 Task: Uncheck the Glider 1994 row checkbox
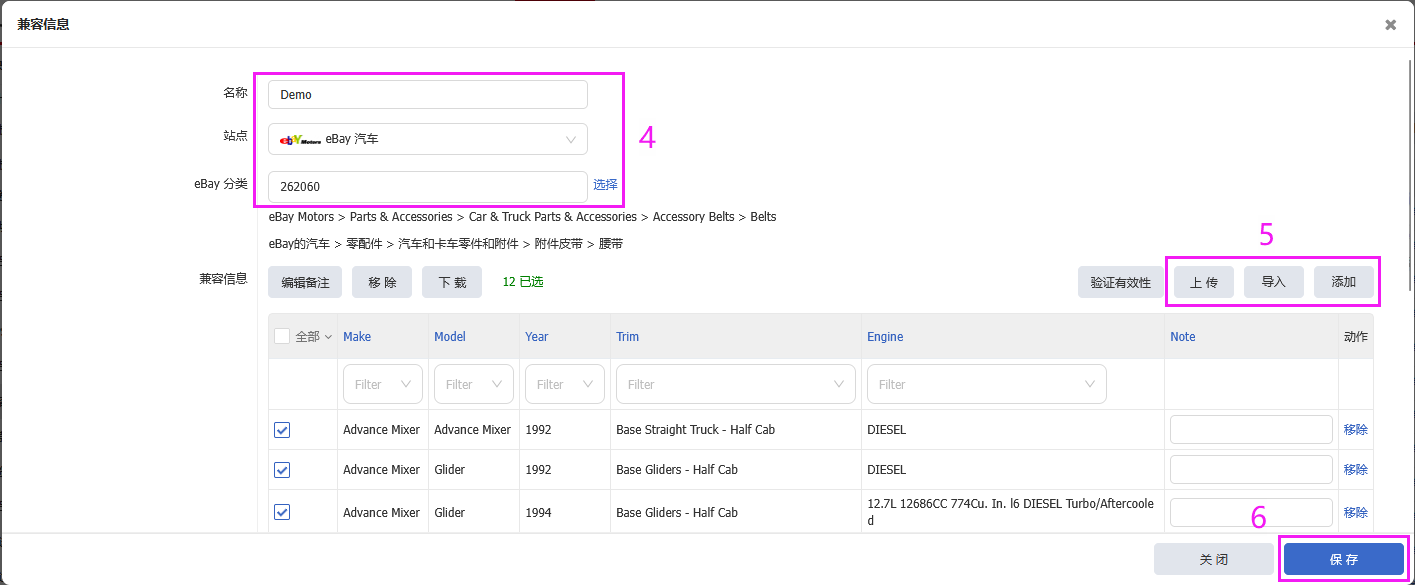coord(282,512)
